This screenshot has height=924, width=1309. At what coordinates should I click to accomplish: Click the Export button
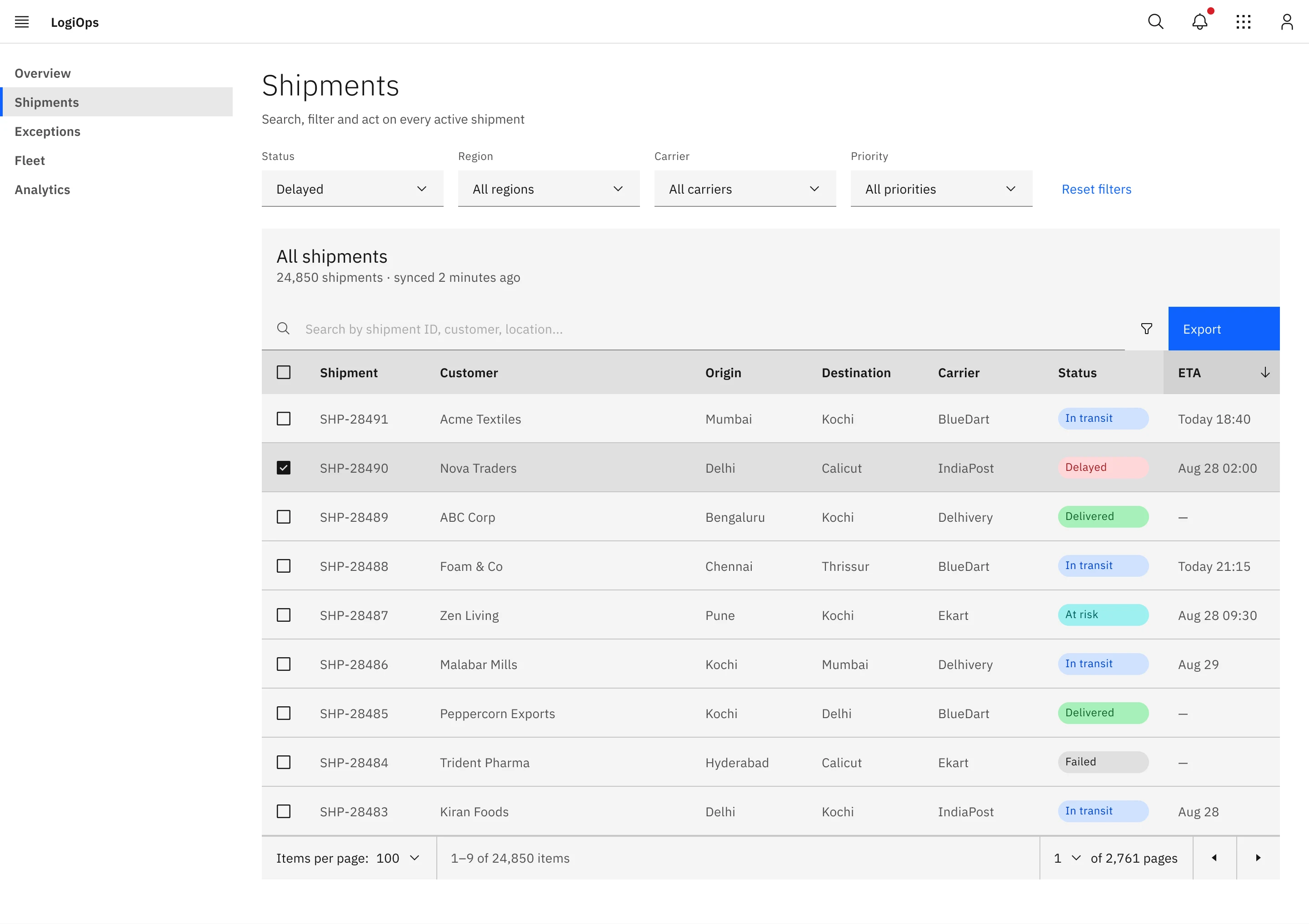[x=1224, y=329]
